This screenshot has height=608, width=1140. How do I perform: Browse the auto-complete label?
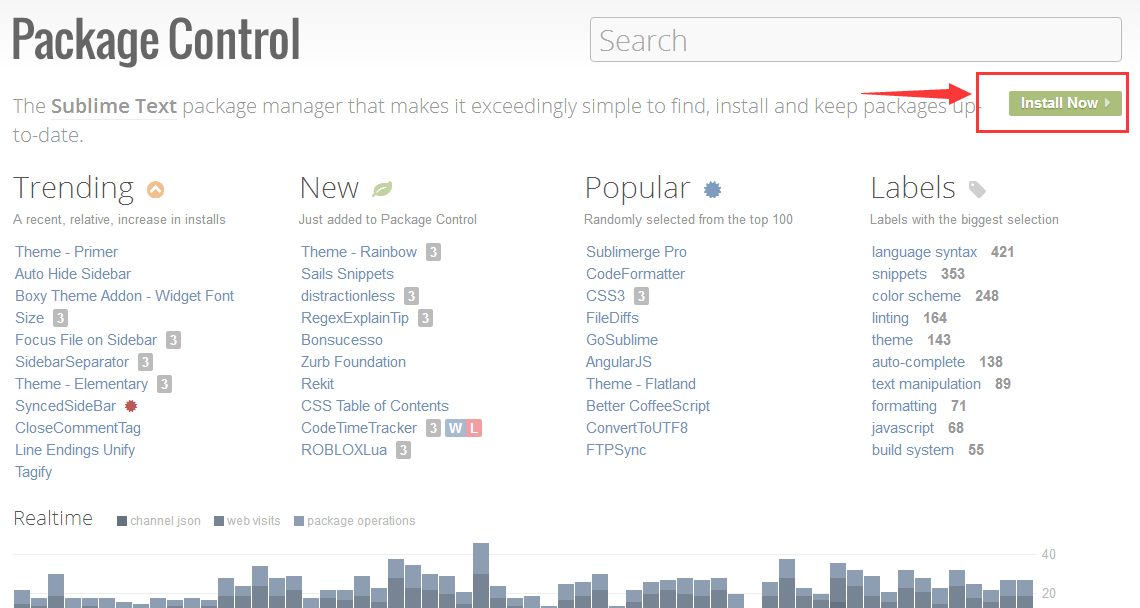tap(918, 361)
